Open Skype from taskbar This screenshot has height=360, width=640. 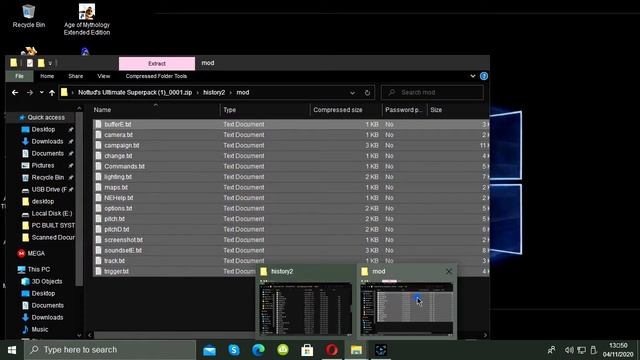(x=234, y=350)
